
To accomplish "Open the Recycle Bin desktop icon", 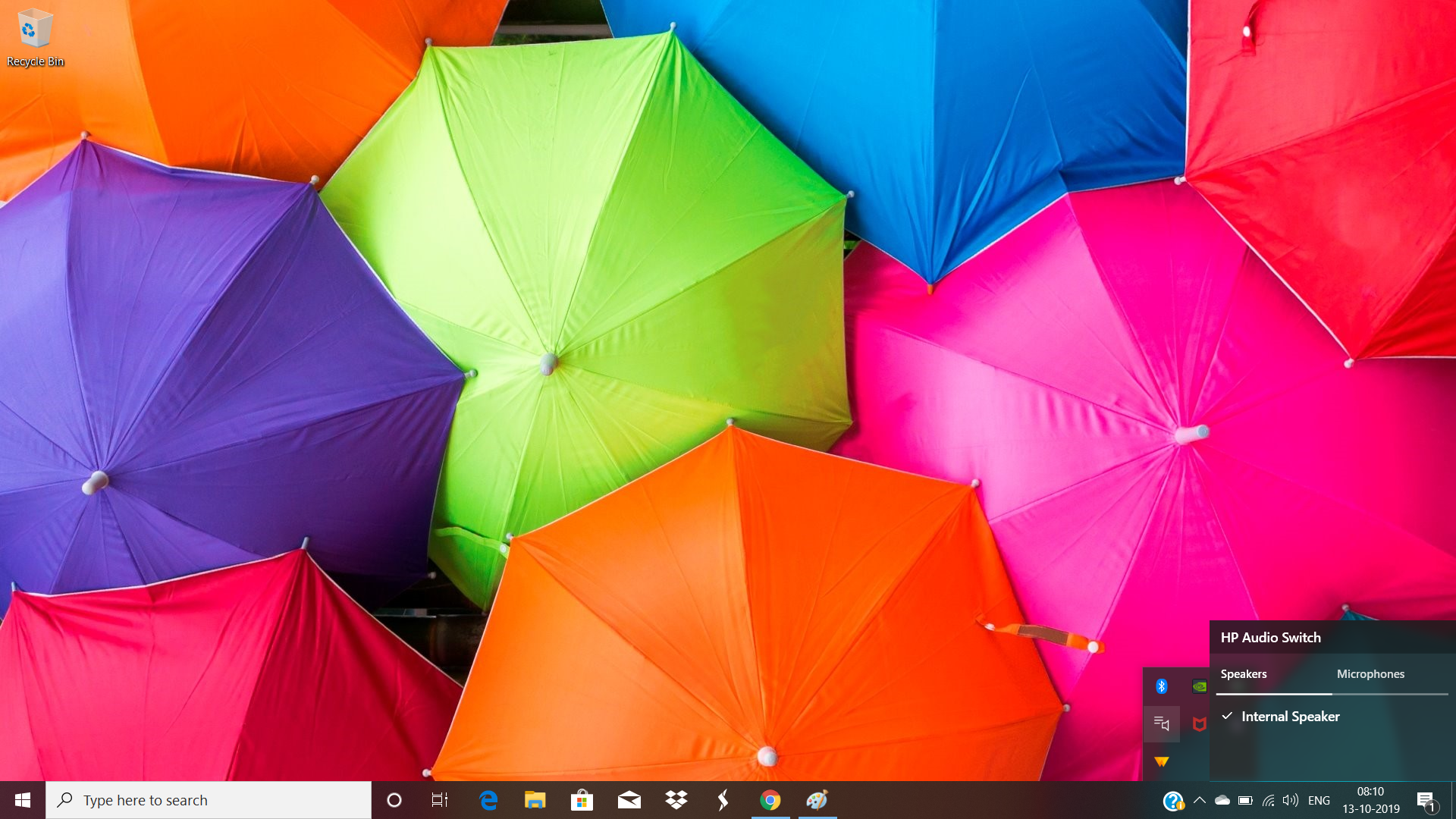I will pos(35,38).
